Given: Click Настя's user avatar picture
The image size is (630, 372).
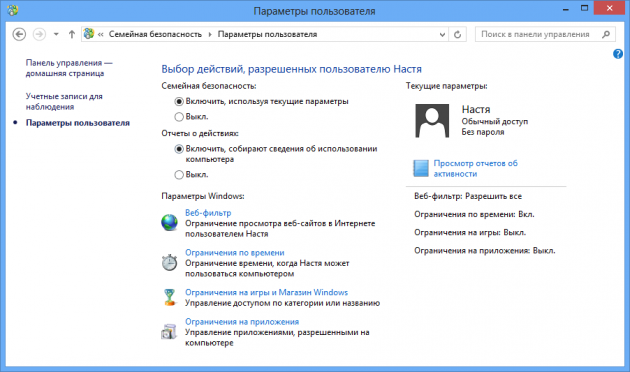Looking at the screenshot, I should point(432,121).
